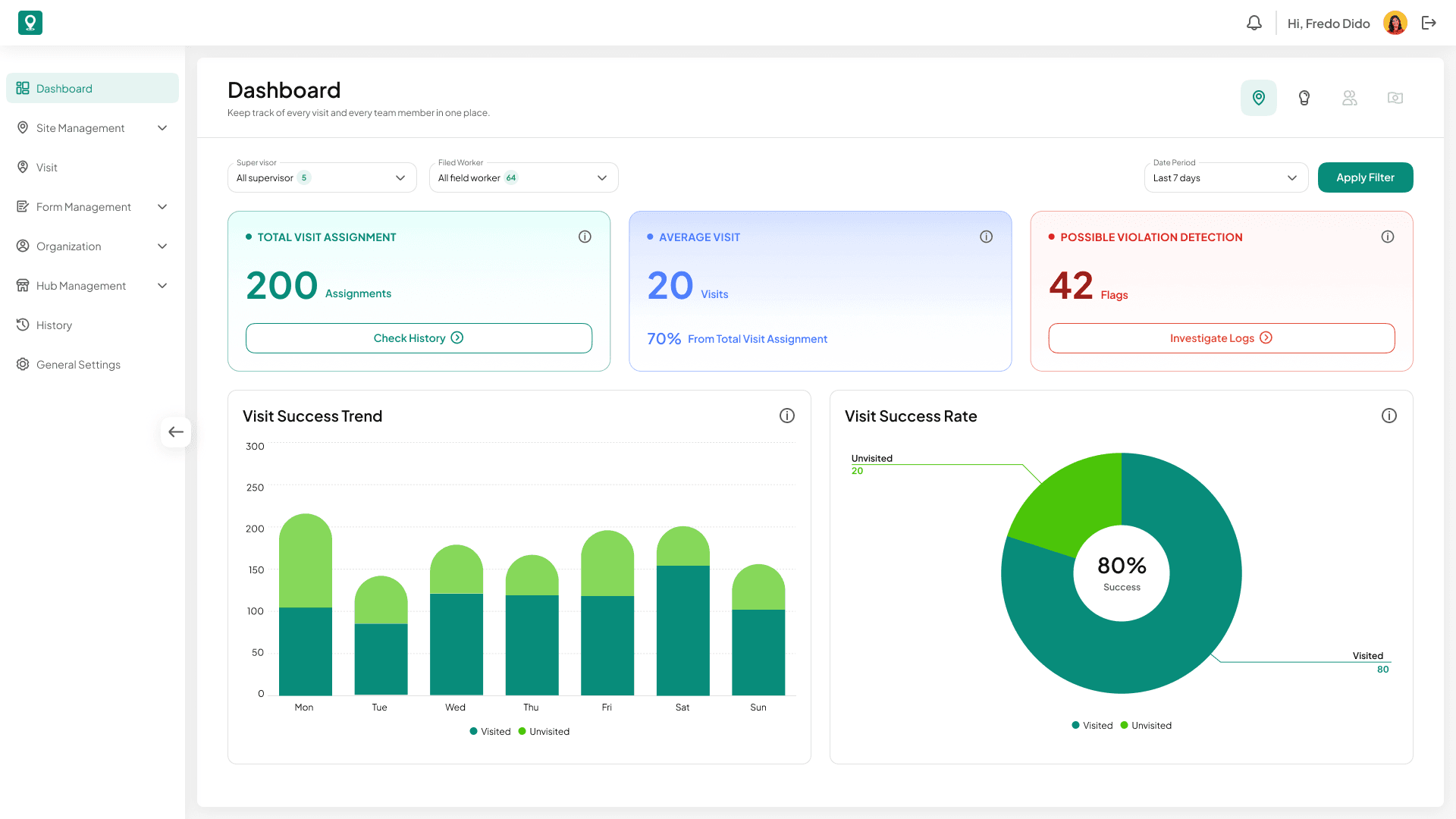Click the app logo icon
This screenshot has width=1456, height=819.
(30, 23)
